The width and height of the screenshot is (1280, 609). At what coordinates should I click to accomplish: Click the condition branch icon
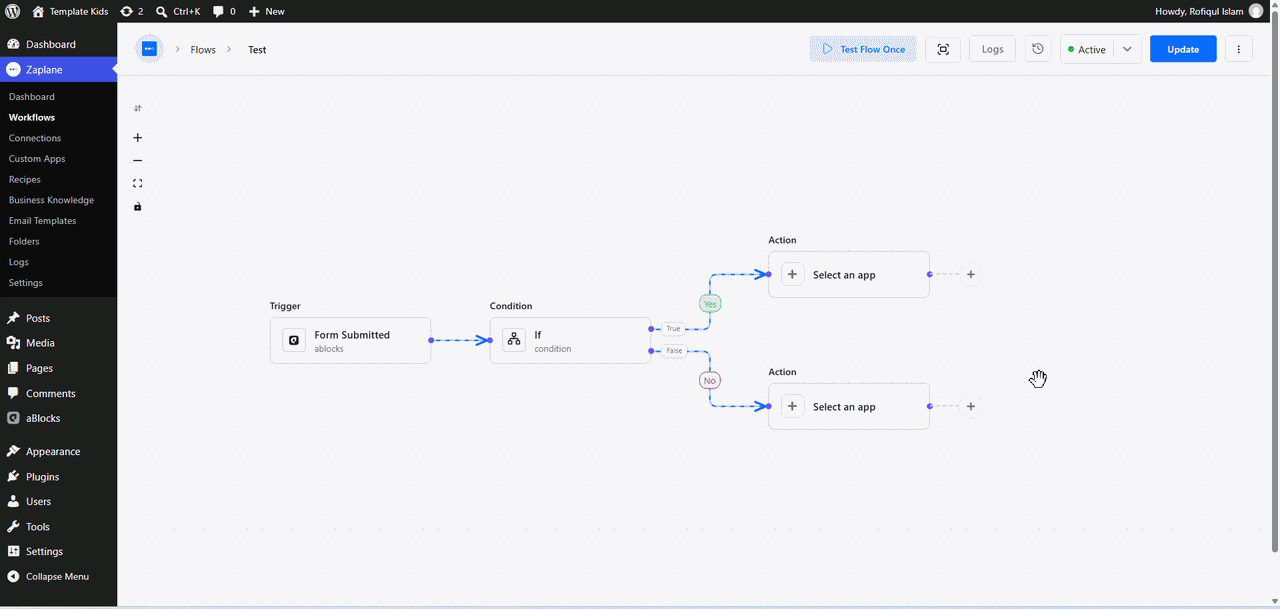click(514, 340)
